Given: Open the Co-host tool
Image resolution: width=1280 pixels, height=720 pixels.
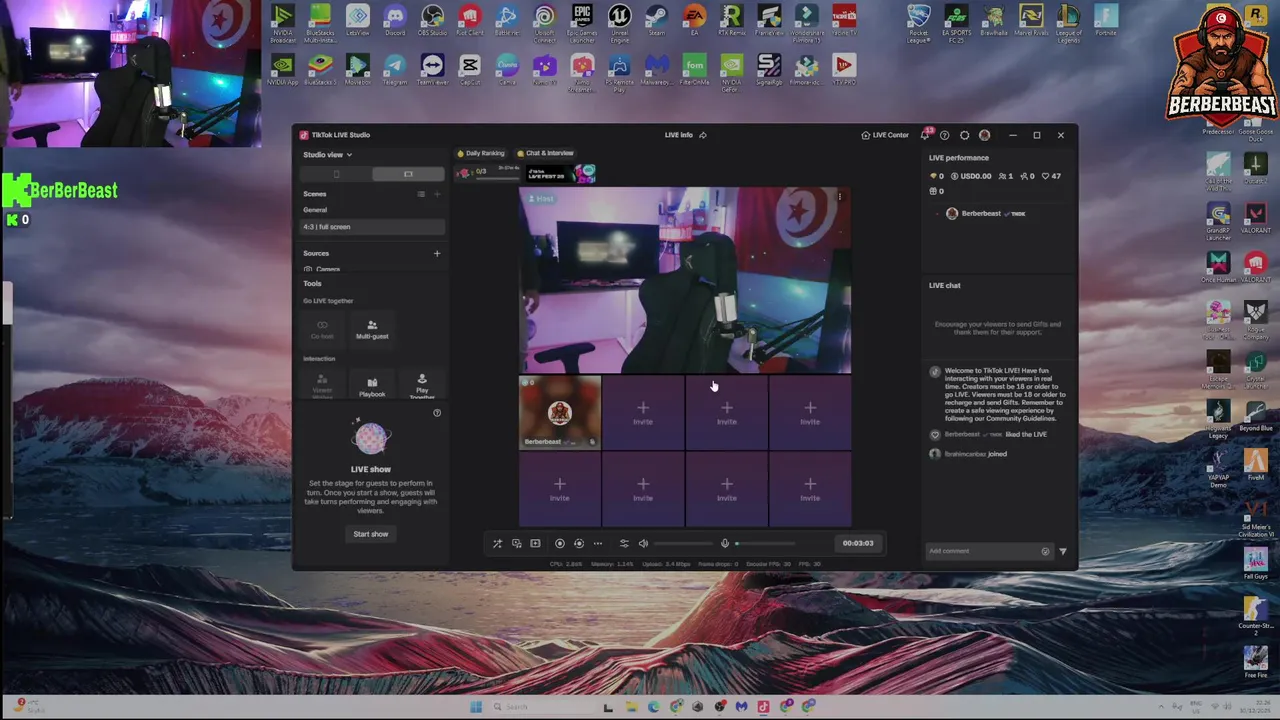Looking at the screenshot, I should pyautogui.click(x=322, y=329).
